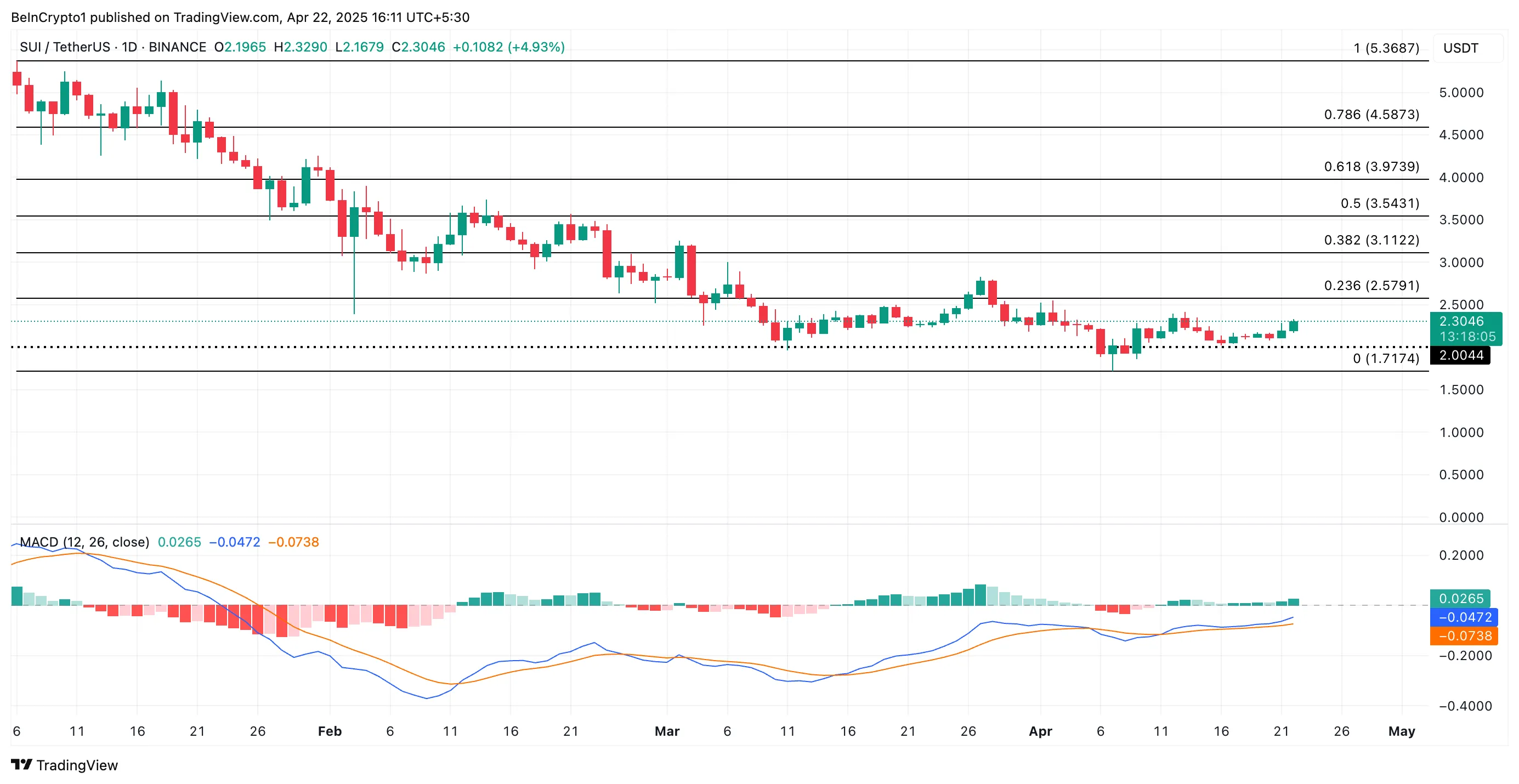Click the Apr label on time axis
The width and height of the screenshot is (1519, 784).
1040,731
